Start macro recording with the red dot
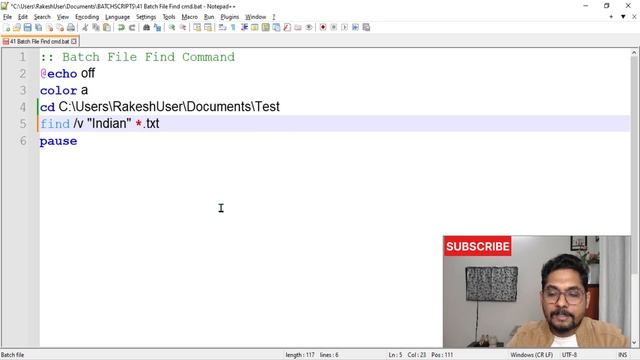 pyautogui.click(x=323, y=27)
